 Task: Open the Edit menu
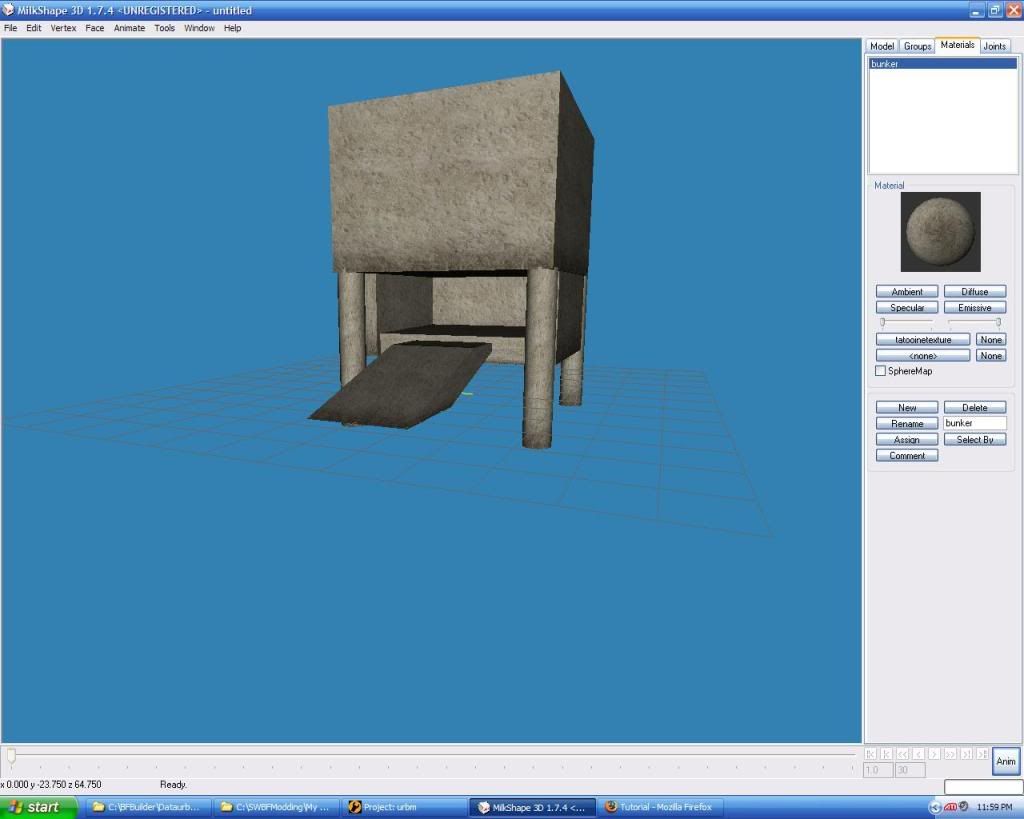pos(33,28)
